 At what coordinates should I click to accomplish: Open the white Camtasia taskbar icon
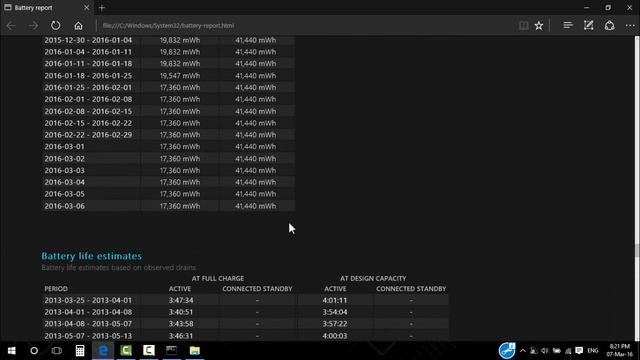tap(149, 351)
